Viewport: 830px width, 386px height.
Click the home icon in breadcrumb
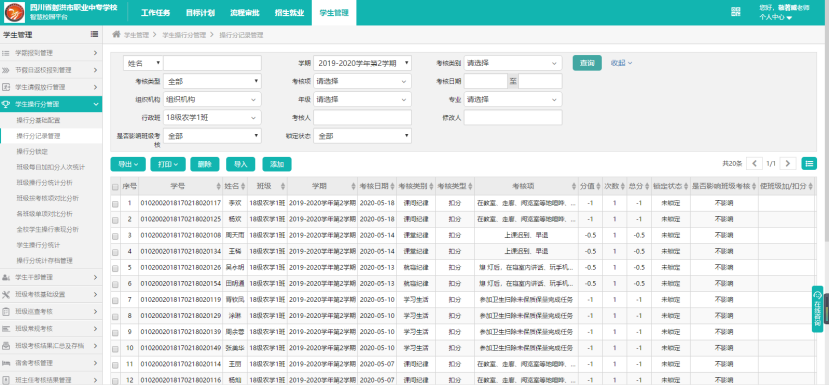coord(116,34)
